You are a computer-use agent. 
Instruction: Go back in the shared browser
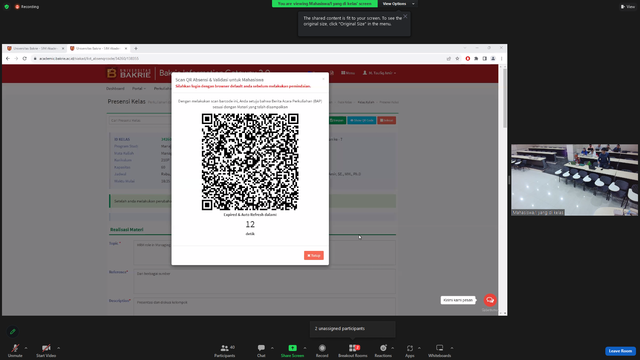tap(8, 58)
